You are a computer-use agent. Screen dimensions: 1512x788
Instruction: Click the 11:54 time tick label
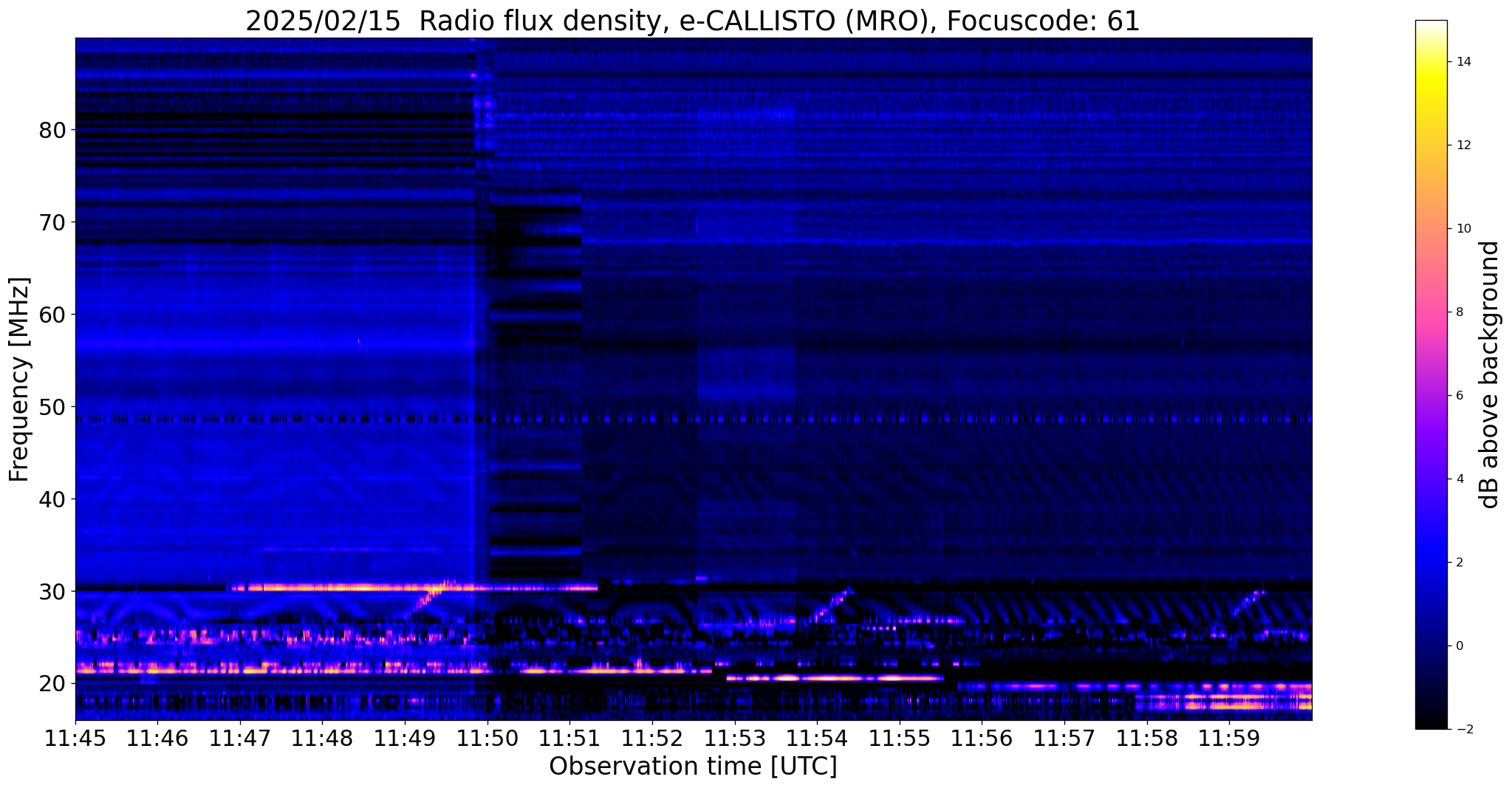pyautogui.click(x=816, y=739)
